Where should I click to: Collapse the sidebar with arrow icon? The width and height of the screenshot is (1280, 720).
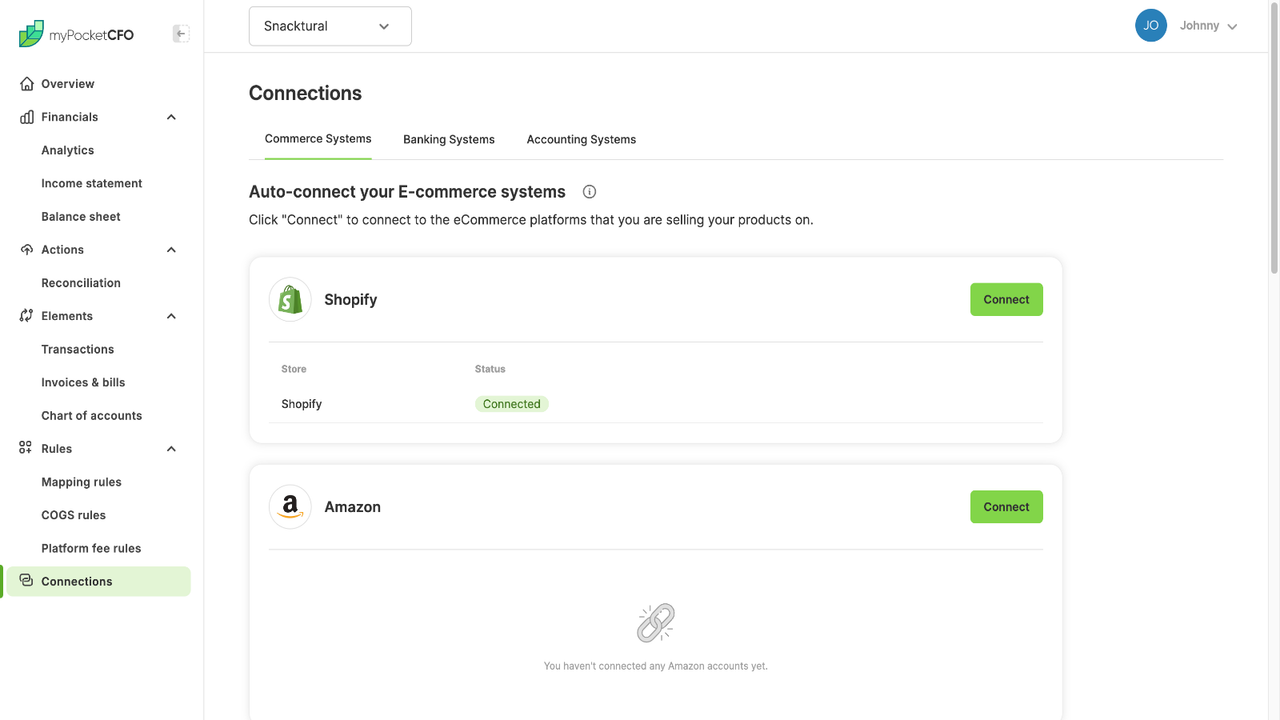tap(181, 34)
